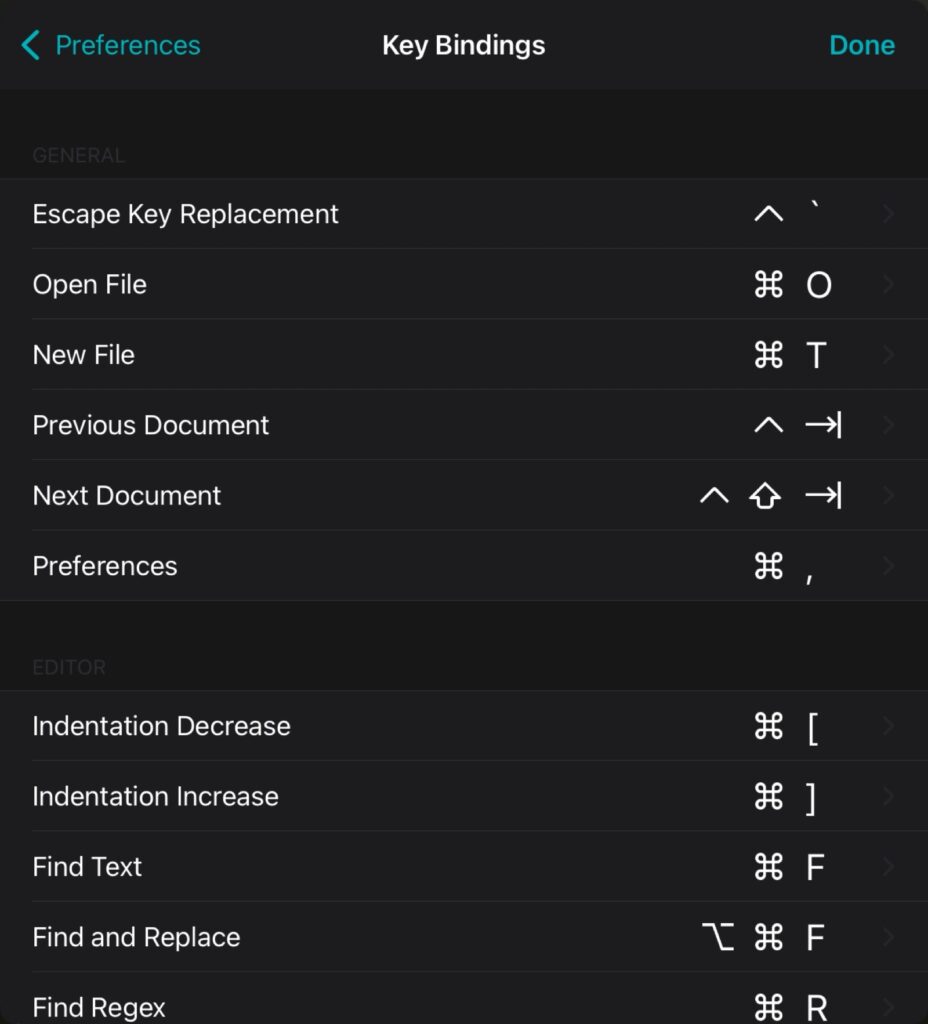Open the Preferences back link
Screen dimensions: 928x1024
coord(127,45)
